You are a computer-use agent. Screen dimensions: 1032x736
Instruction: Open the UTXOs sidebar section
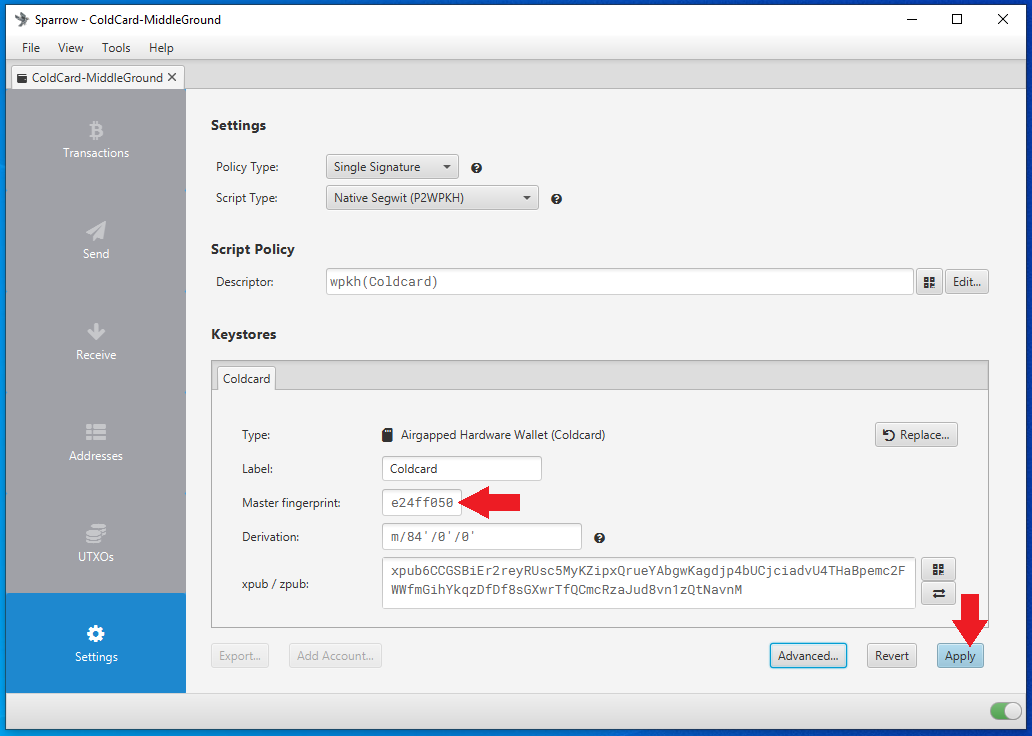coord(96,543)
